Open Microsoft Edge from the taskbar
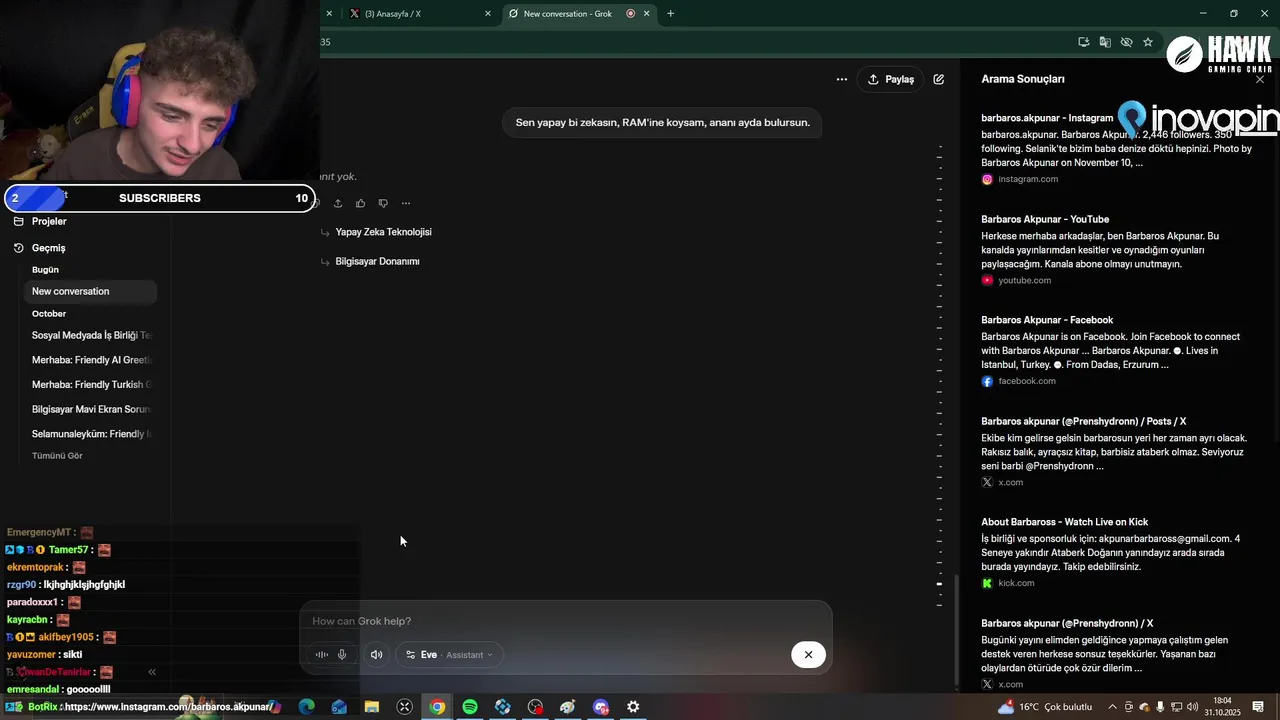 pyautogui.click(x=307, y=707)
